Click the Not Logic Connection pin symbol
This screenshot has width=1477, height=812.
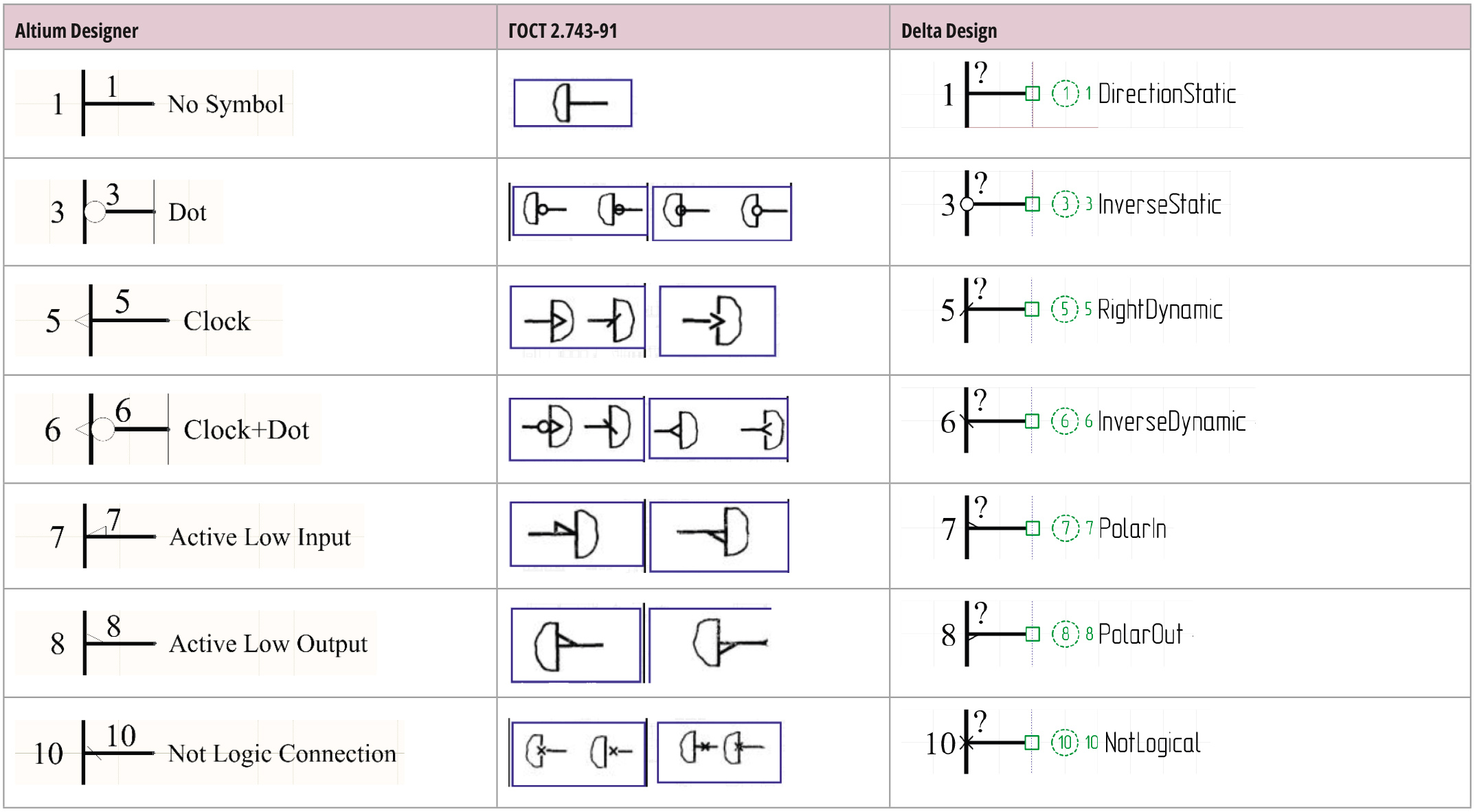point(118,752)
